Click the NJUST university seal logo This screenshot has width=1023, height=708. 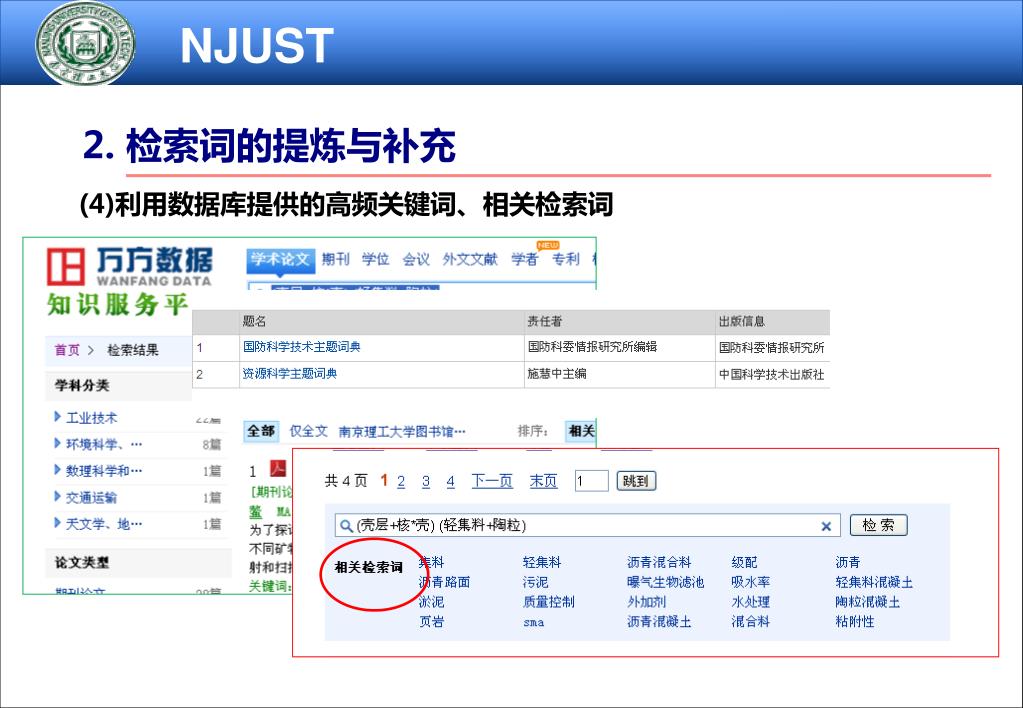(x=85, y=43)
